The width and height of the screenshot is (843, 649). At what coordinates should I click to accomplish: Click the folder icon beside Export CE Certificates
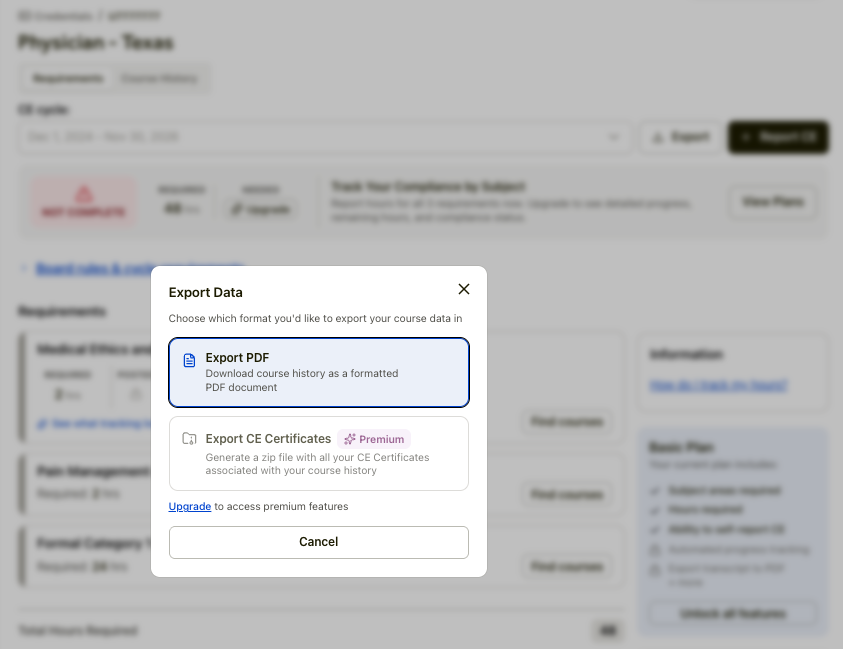189,439
